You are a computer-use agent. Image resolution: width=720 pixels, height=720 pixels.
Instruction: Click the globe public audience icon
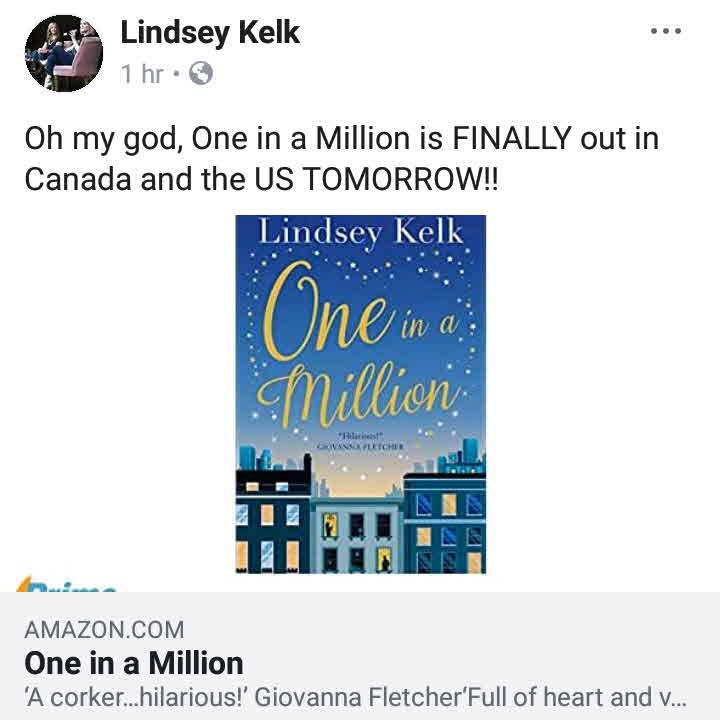coord(201,74)
